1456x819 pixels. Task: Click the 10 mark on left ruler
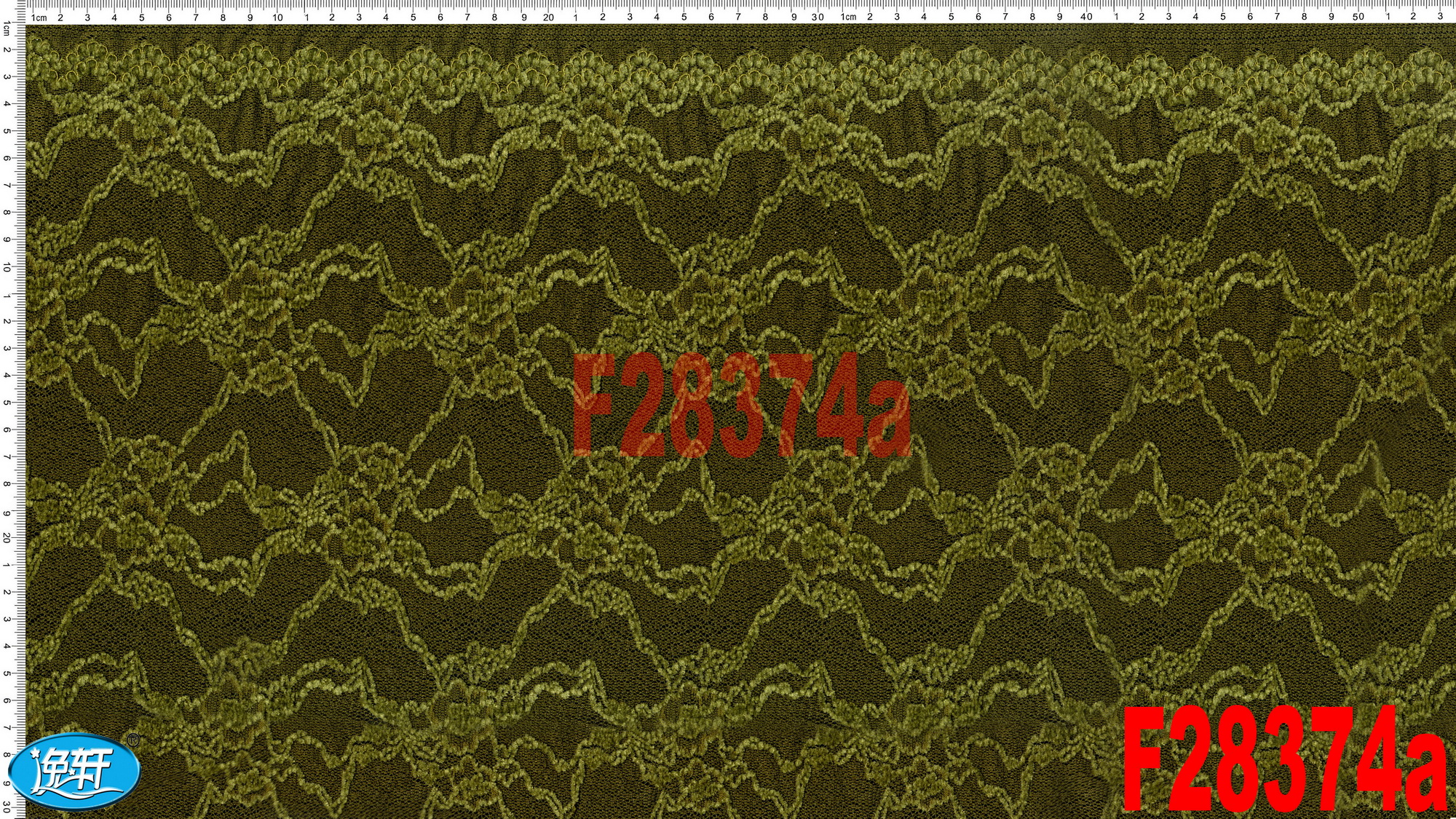pyautogui.click(x=7, y=268)
